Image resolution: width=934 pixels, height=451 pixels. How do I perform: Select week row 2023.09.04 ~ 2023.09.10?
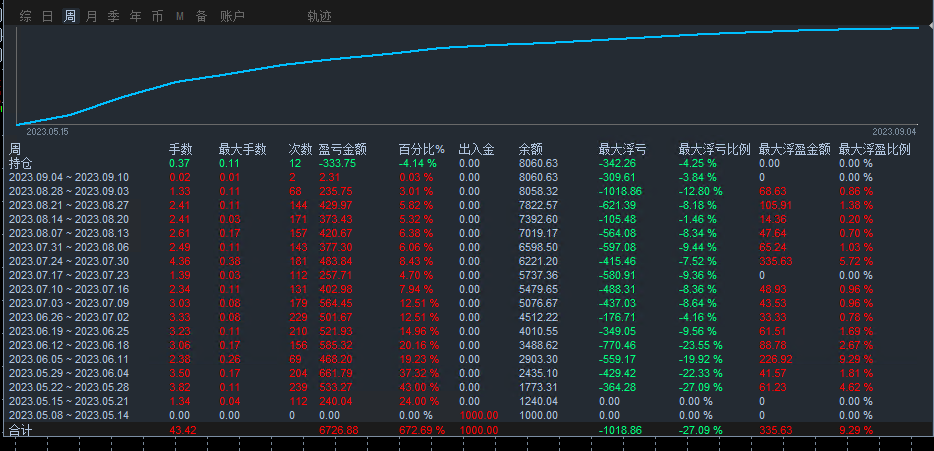(x=69, y=178)
